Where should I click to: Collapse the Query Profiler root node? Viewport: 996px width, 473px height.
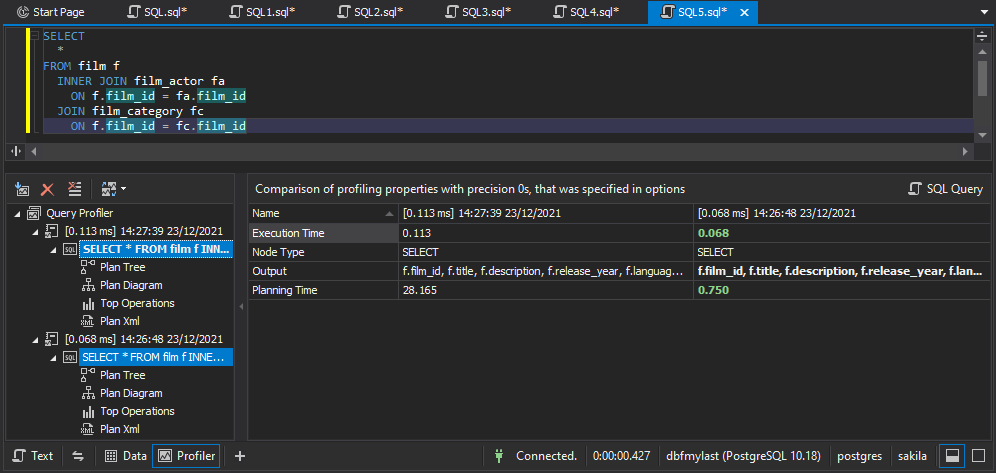17,214
